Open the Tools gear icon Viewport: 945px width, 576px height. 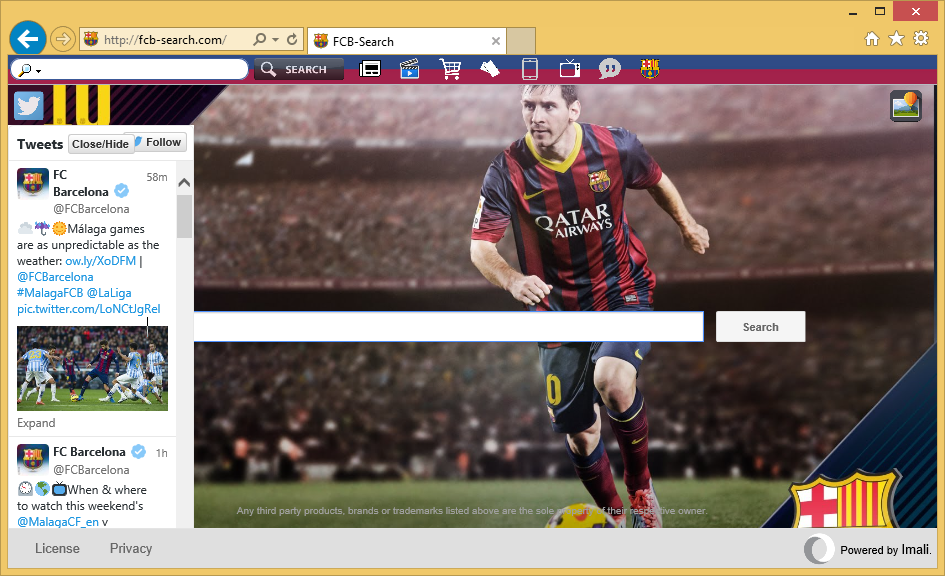pos(921,39)
